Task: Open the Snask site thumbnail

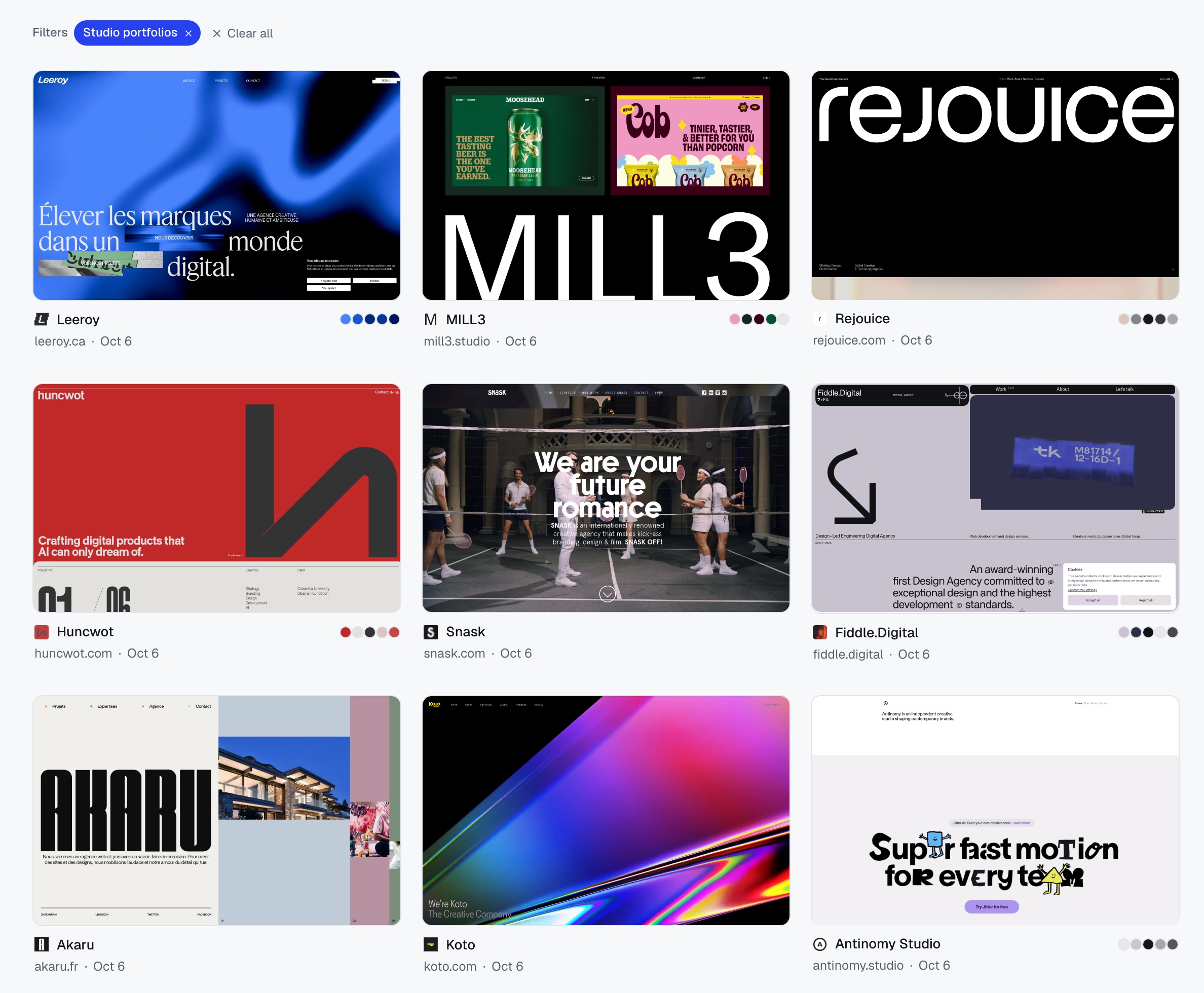Action: click(606, 498)
